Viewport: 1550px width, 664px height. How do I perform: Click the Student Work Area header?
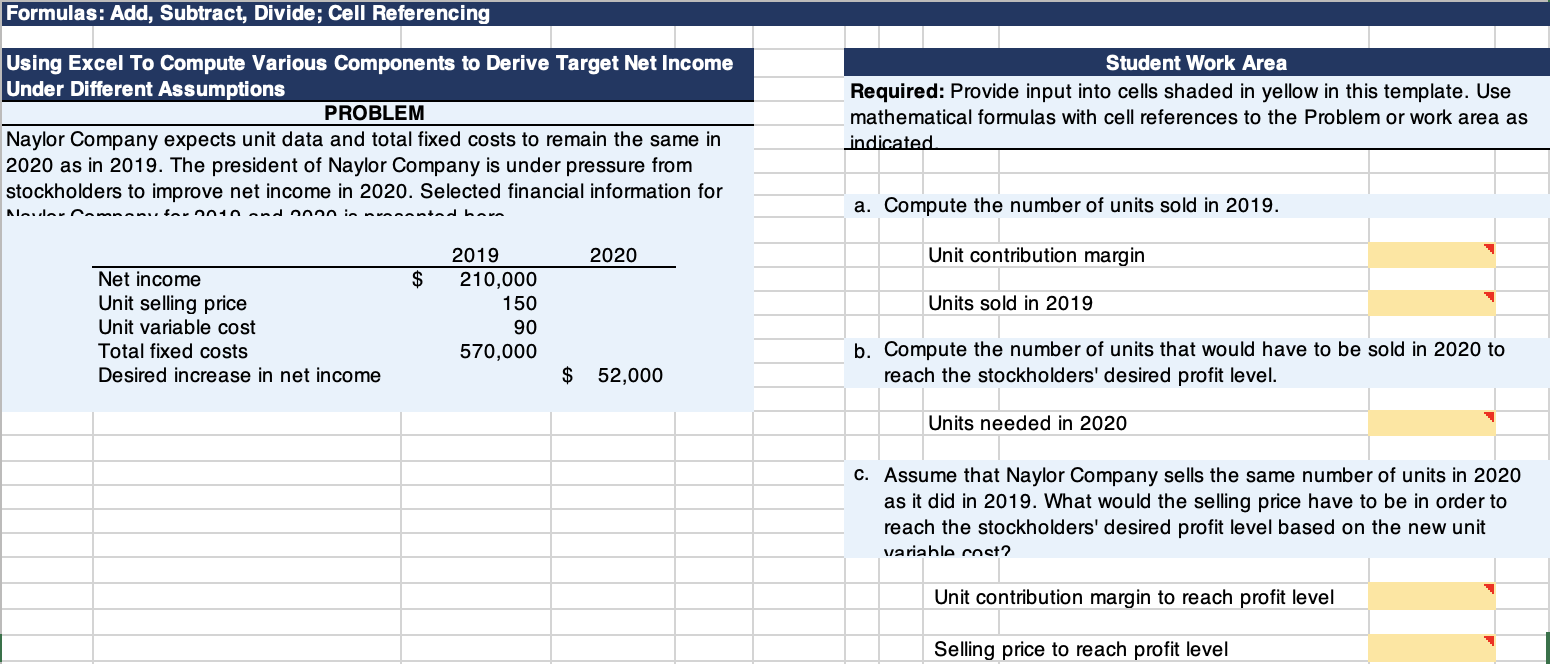(x=1196, y=62)
